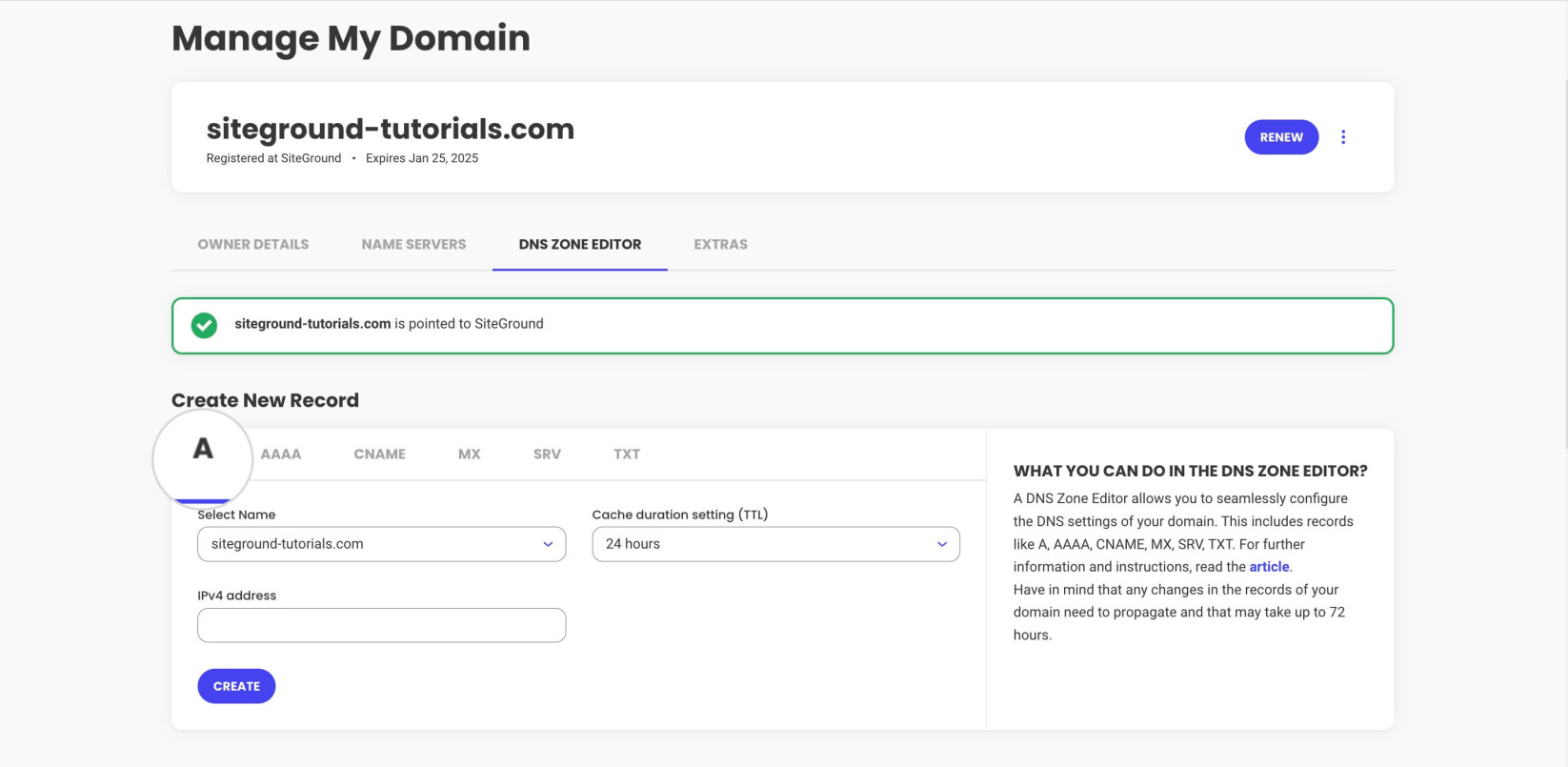Click the CREATE button

(x=236, y=686)
